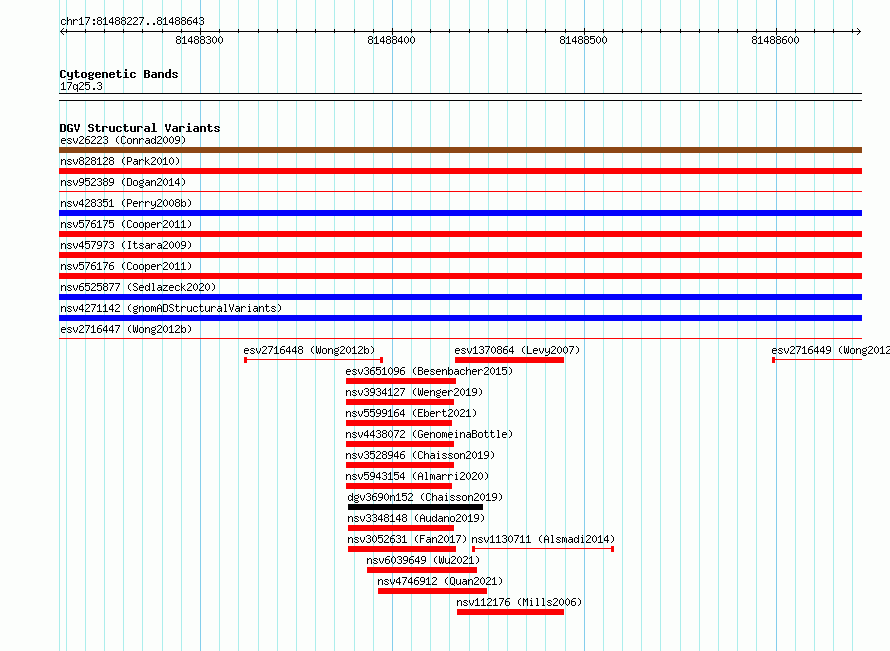Select the nsv3934127 (Wenger2019) label
Image resolution: width=890 pixels, height=651 pixels.
(x=414, y=392)
